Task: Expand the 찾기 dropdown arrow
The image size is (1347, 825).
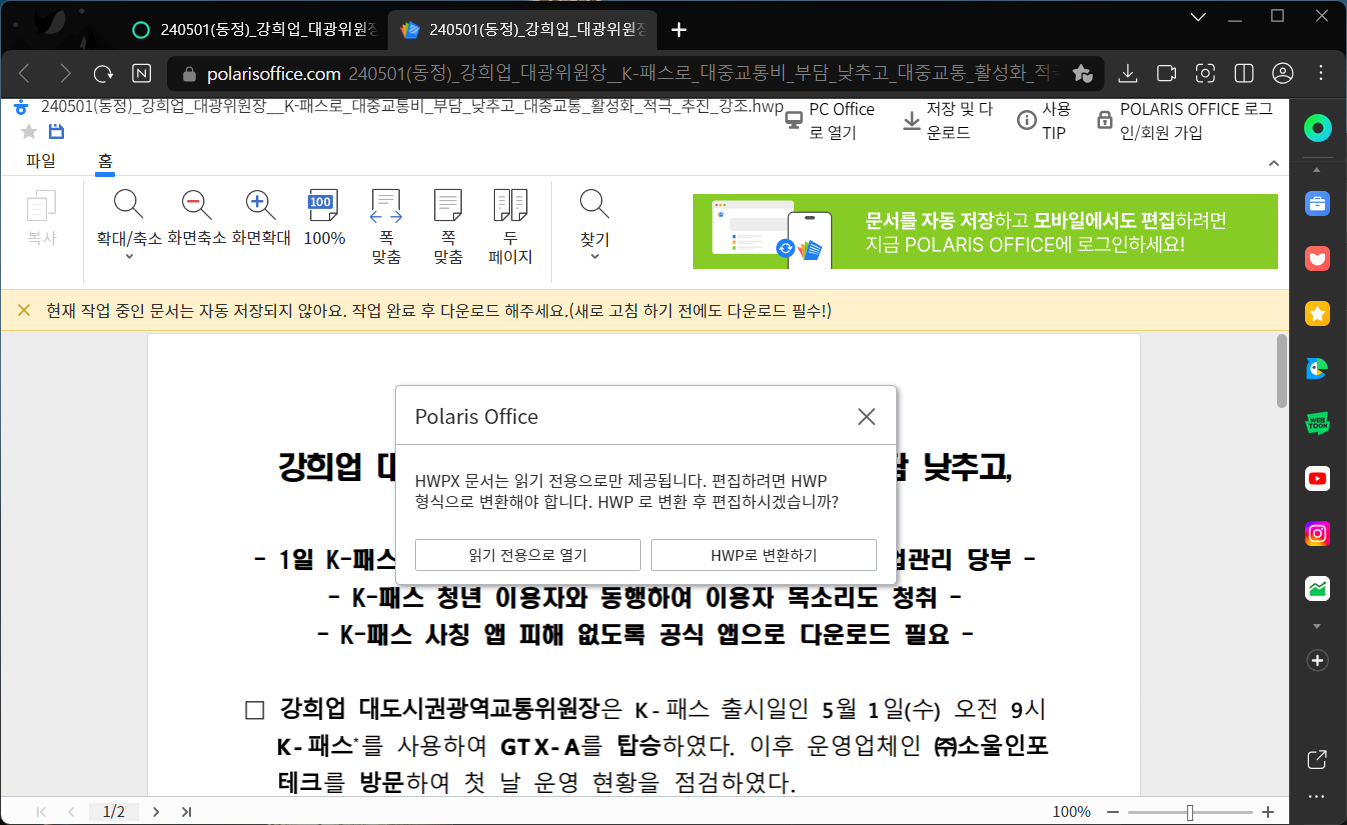Action: click(x=594, y=257)
